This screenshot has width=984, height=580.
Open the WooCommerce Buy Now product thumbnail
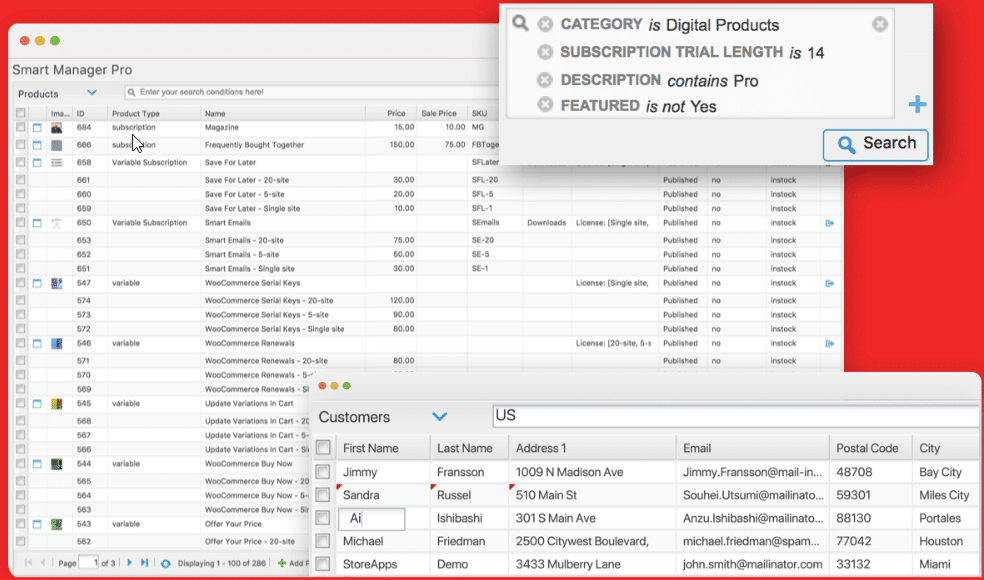(x=56, y=464)
